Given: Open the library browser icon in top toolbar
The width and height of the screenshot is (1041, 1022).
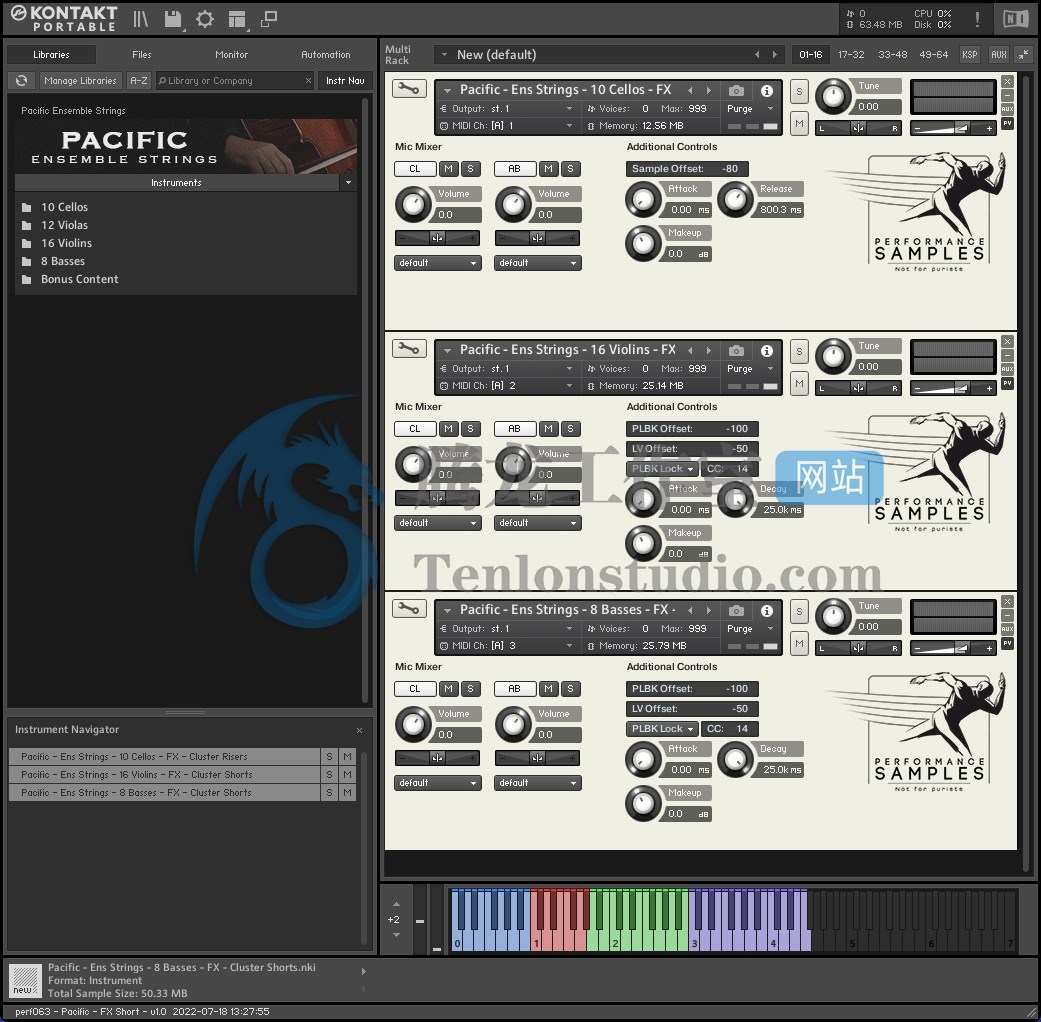Looking at the screenshot, I should (x=140, y=19).
